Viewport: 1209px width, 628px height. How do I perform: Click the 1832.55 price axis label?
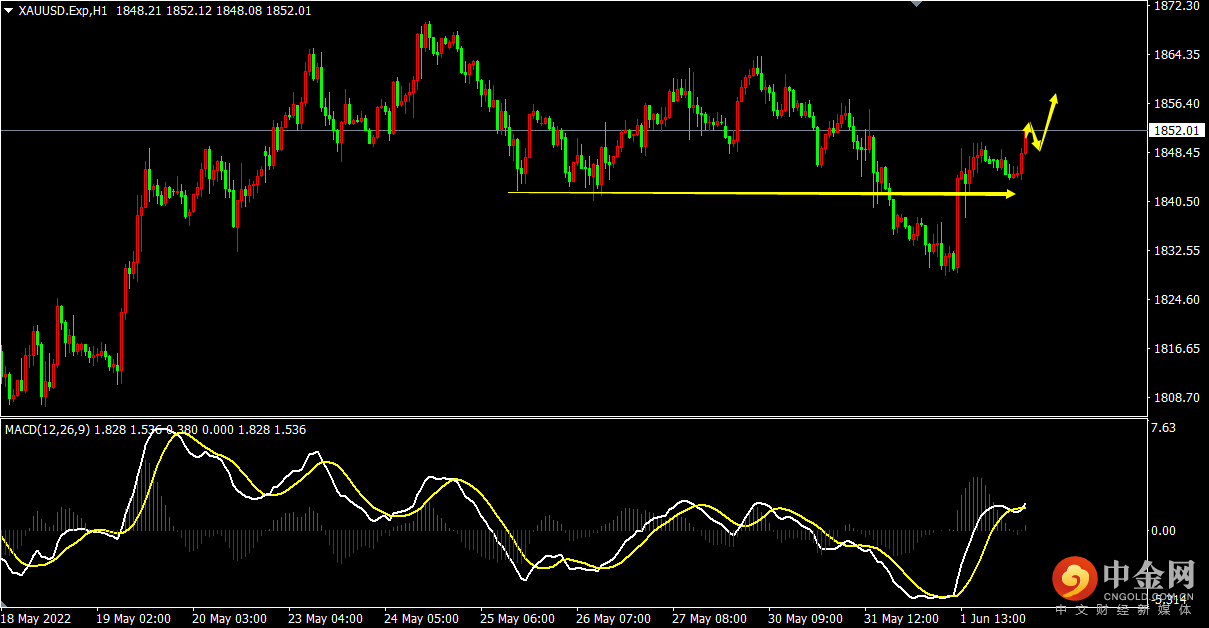[1175, 251]
